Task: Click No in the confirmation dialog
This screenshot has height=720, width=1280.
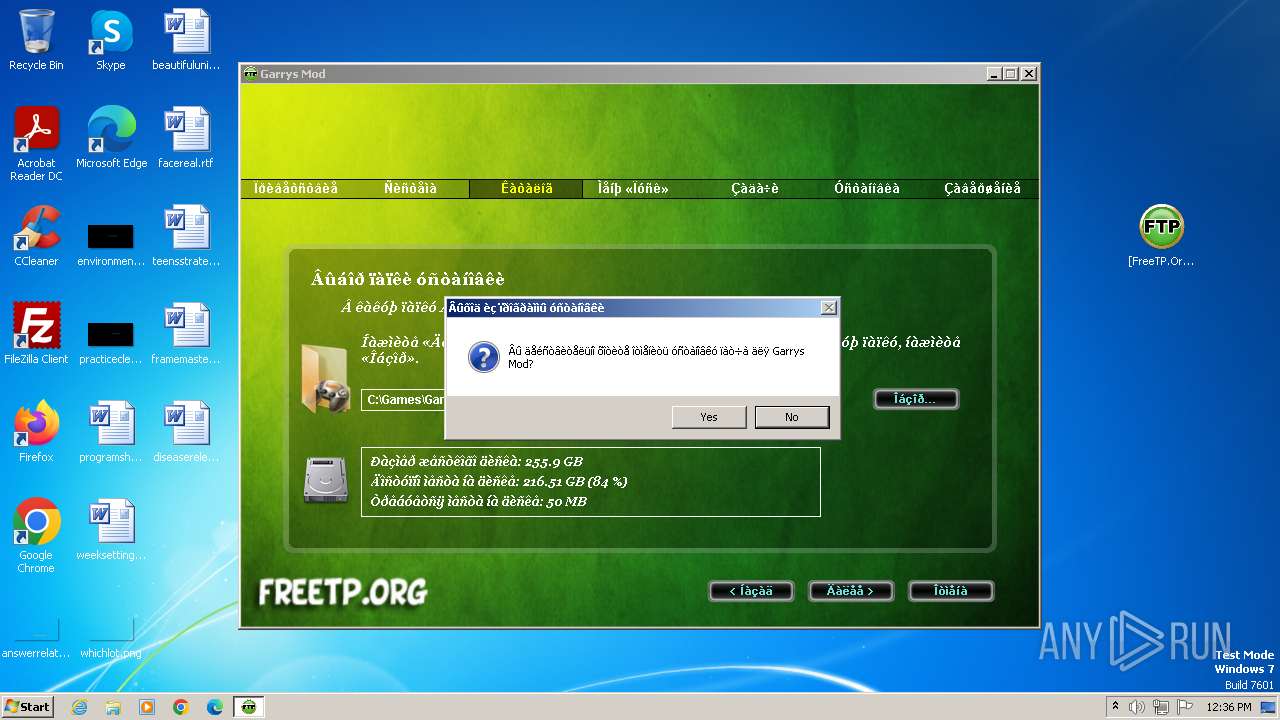Action: 791,417
